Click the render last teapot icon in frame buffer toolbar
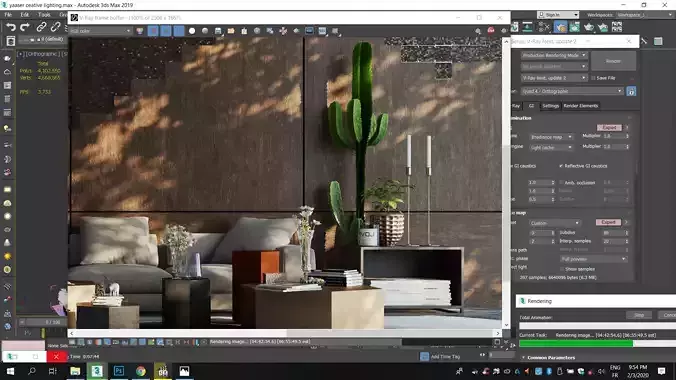Image resolution: width=676 pixels, height=380 pixels. pos(296,31)
